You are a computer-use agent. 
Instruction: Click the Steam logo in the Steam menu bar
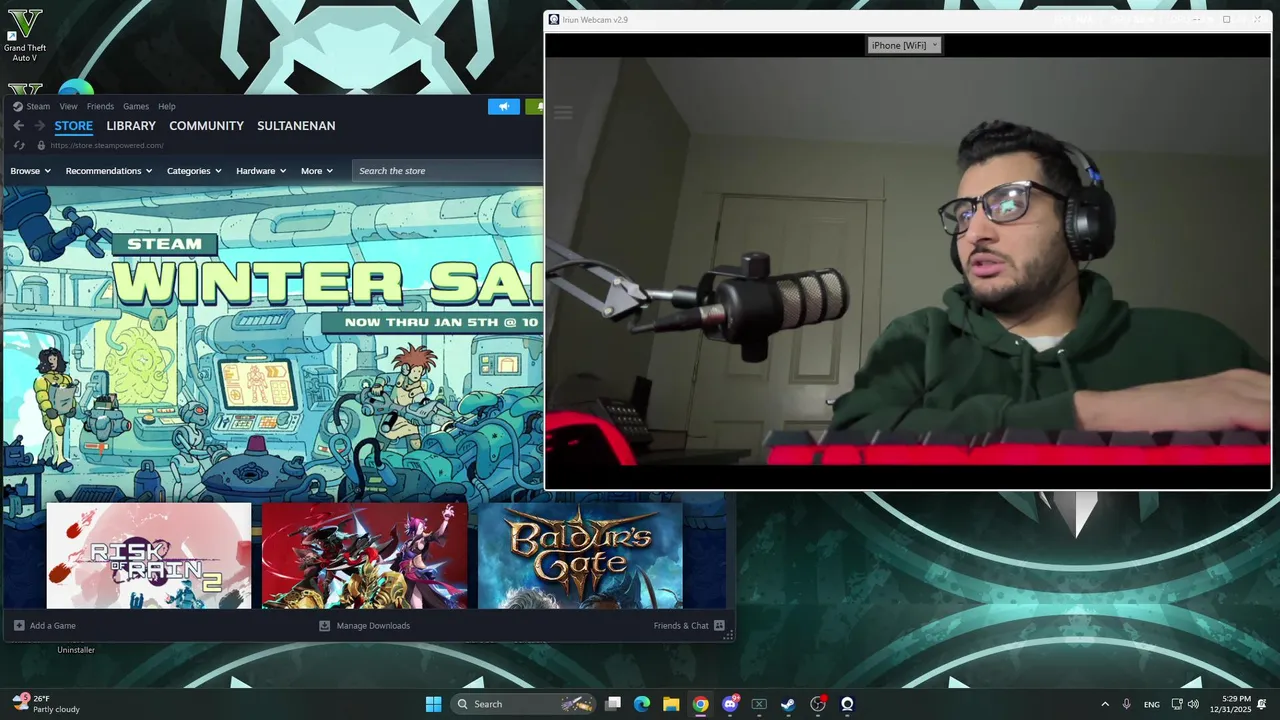(x=18, y=106)
